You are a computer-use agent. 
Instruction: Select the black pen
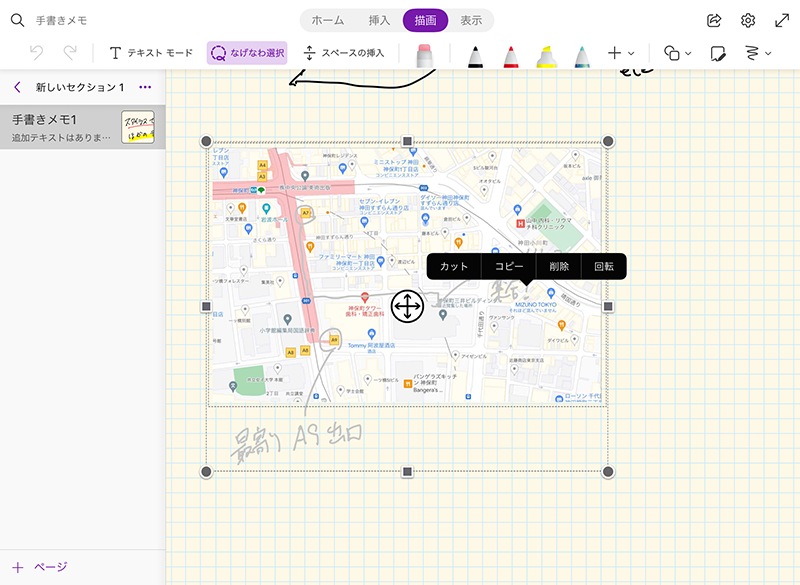pyautogui.click(x=475, y=56)
